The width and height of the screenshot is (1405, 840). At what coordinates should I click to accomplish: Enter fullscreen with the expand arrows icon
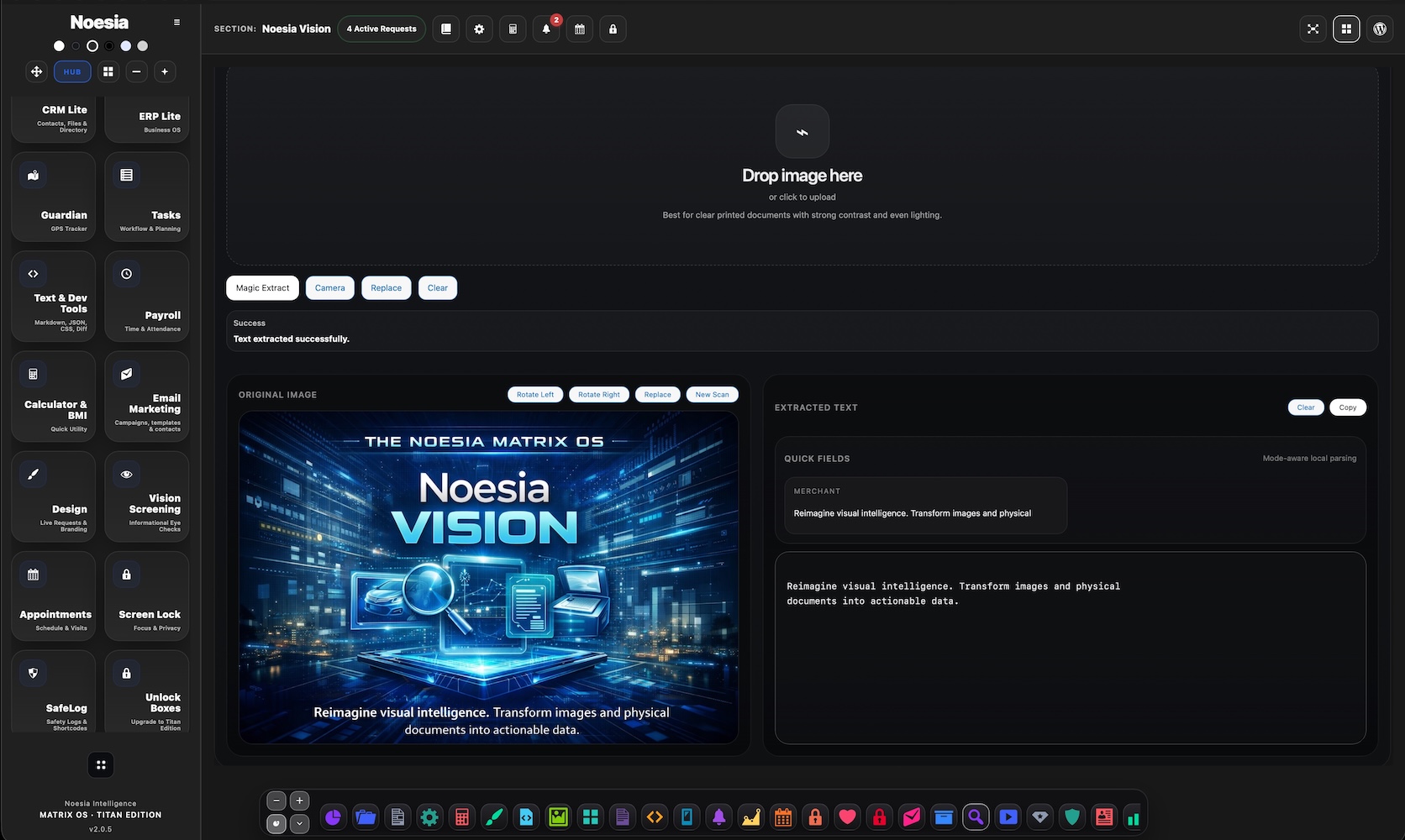tap(1313, 29)
